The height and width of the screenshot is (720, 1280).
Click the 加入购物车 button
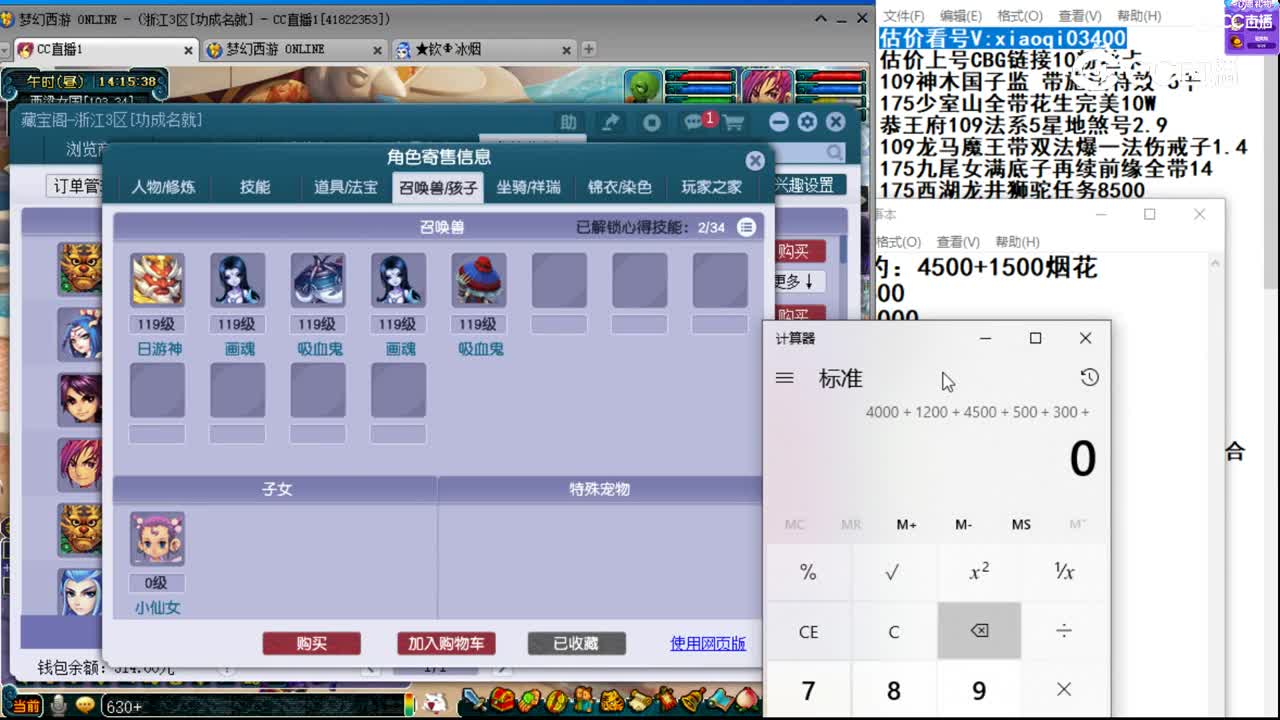click(446, 644)
